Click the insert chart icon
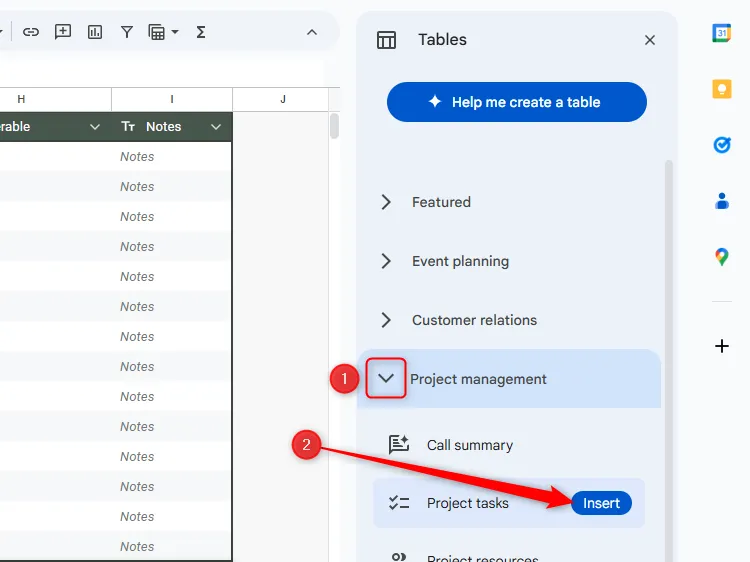Image resolution: width=750 pixels, height=562 pixels. click(x=95, y=32)
